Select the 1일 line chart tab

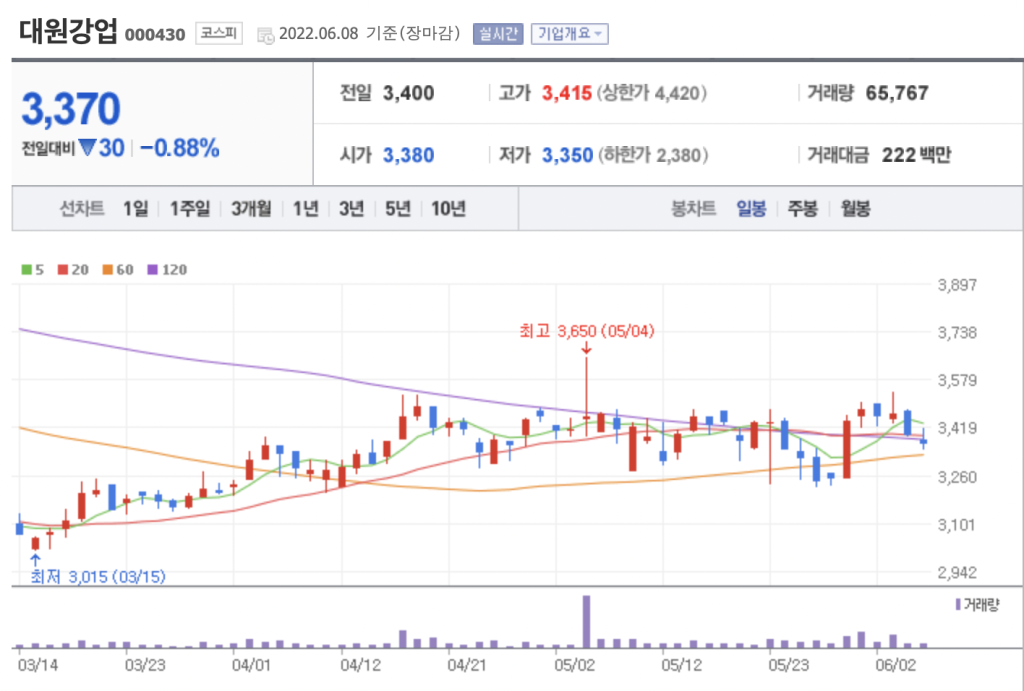pyautogui.click(x=135, y=209)
